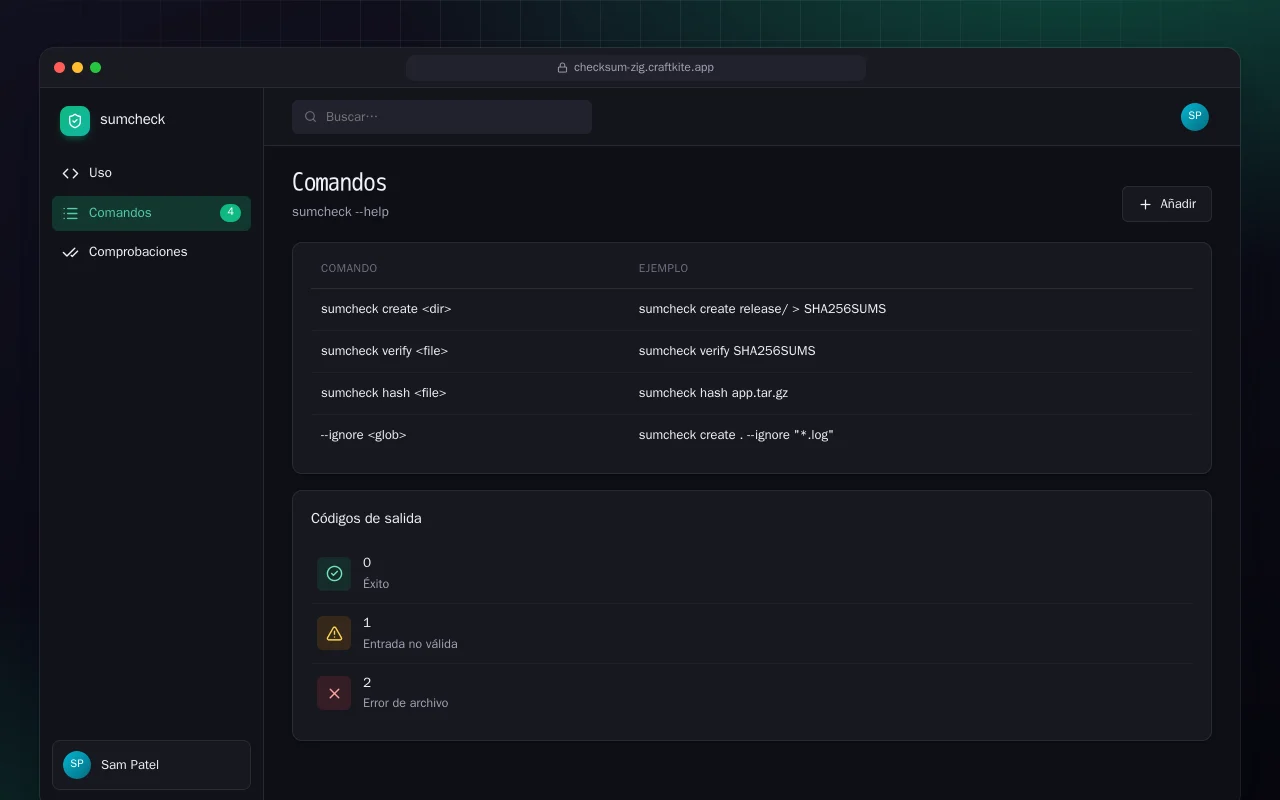The height and width of the screenshot is (800, 1280).
Task: Click the checksum-zig.craftkite.app address bar
Action: pyautogui.click(x=636, y=68)
